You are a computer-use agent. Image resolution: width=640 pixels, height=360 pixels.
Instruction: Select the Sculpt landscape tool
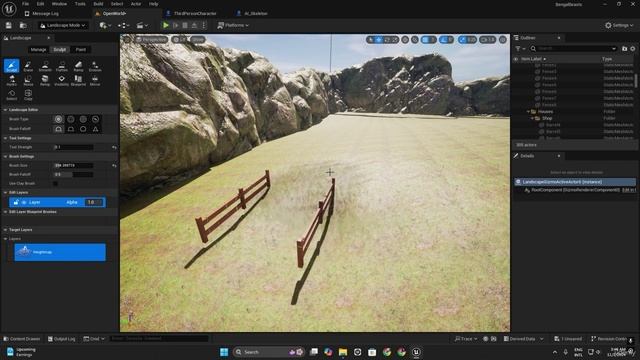11,66
